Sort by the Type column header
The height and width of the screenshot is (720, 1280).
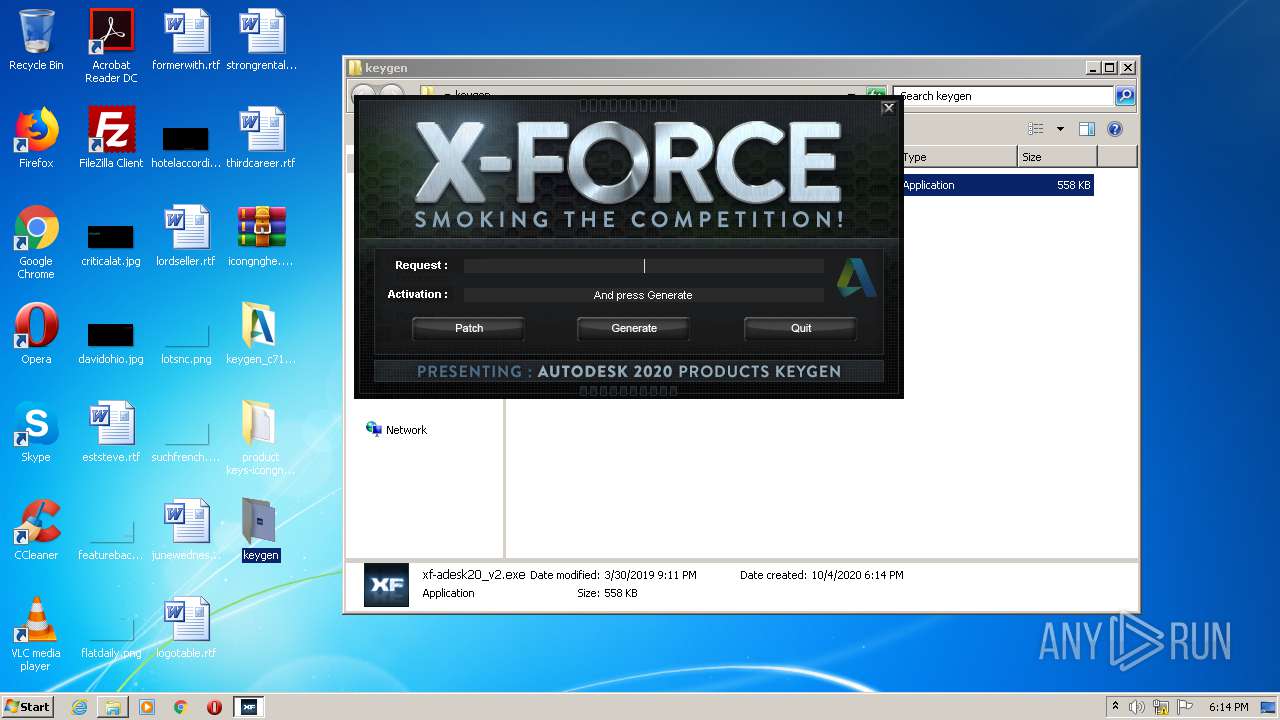[958, 157]
